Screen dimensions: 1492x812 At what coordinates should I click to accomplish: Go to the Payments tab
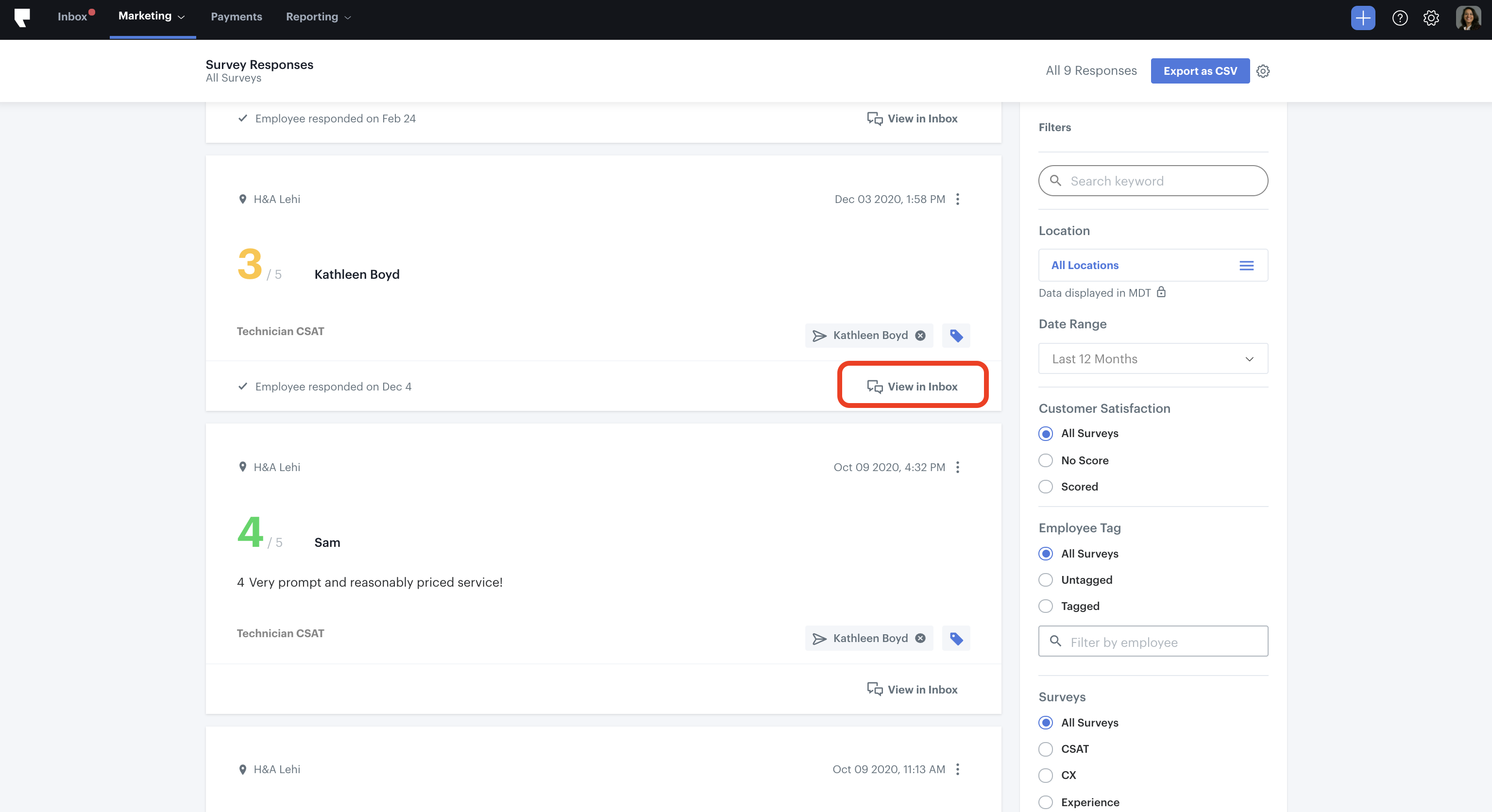pos(237,17)
